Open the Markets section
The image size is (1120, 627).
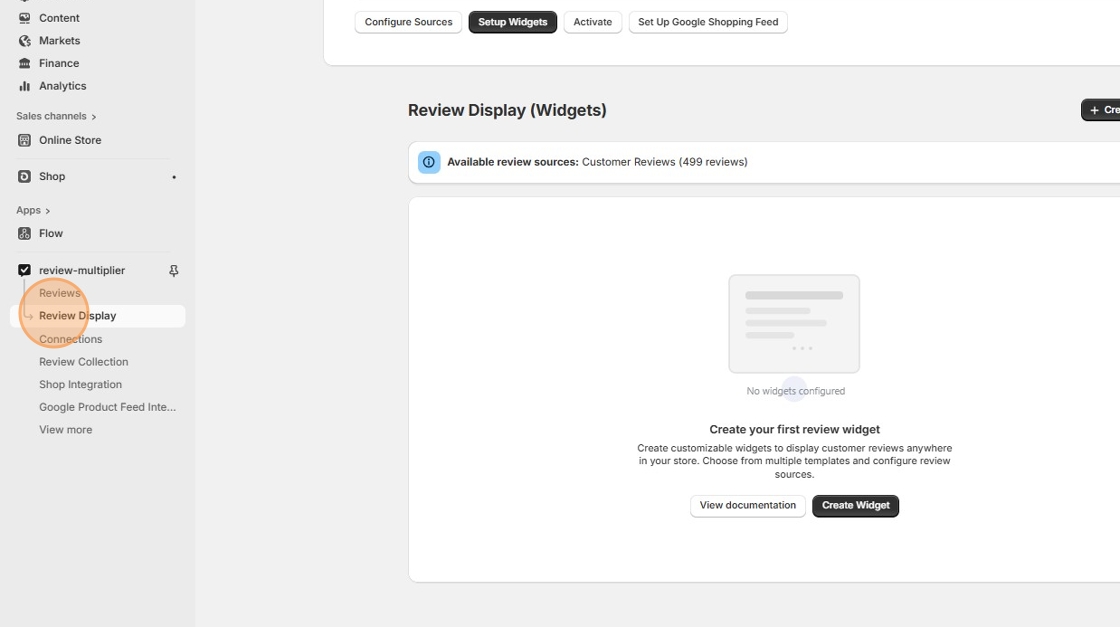click(59, 40)
